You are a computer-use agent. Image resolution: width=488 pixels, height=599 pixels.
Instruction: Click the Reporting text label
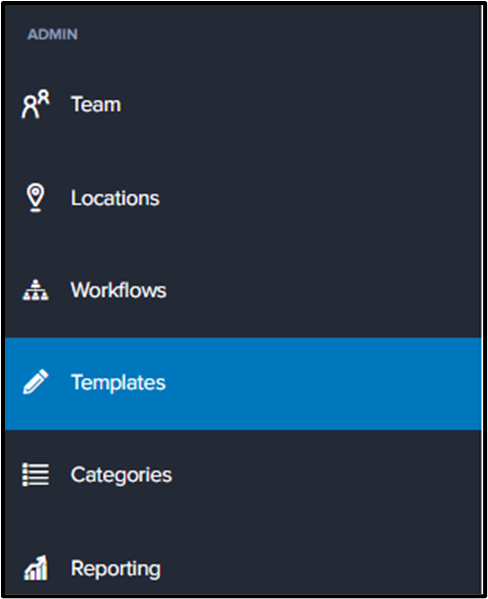pos(116,569)
